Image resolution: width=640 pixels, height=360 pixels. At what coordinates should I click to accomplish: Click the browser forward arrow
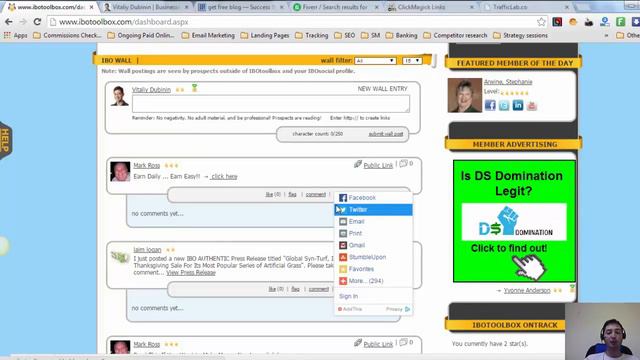pyautogui.click(x=23, y=22)
